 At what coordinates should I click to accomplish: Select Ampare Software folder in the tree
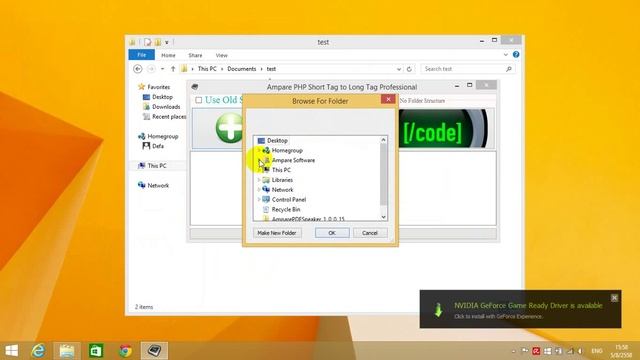[293, 160]
